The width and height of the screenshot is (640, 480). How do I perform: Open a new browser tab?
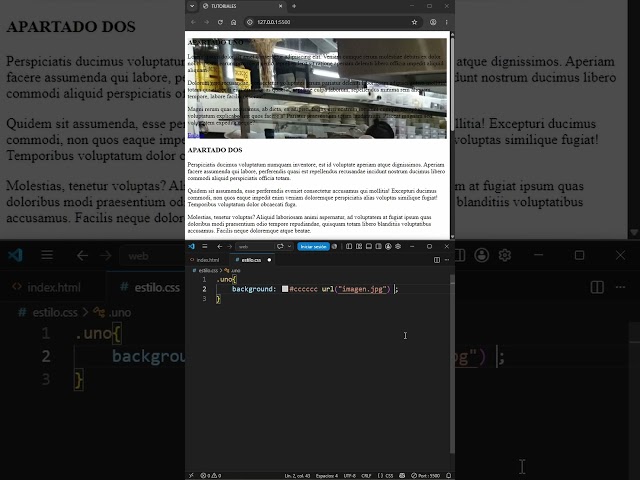click(294, 6)
